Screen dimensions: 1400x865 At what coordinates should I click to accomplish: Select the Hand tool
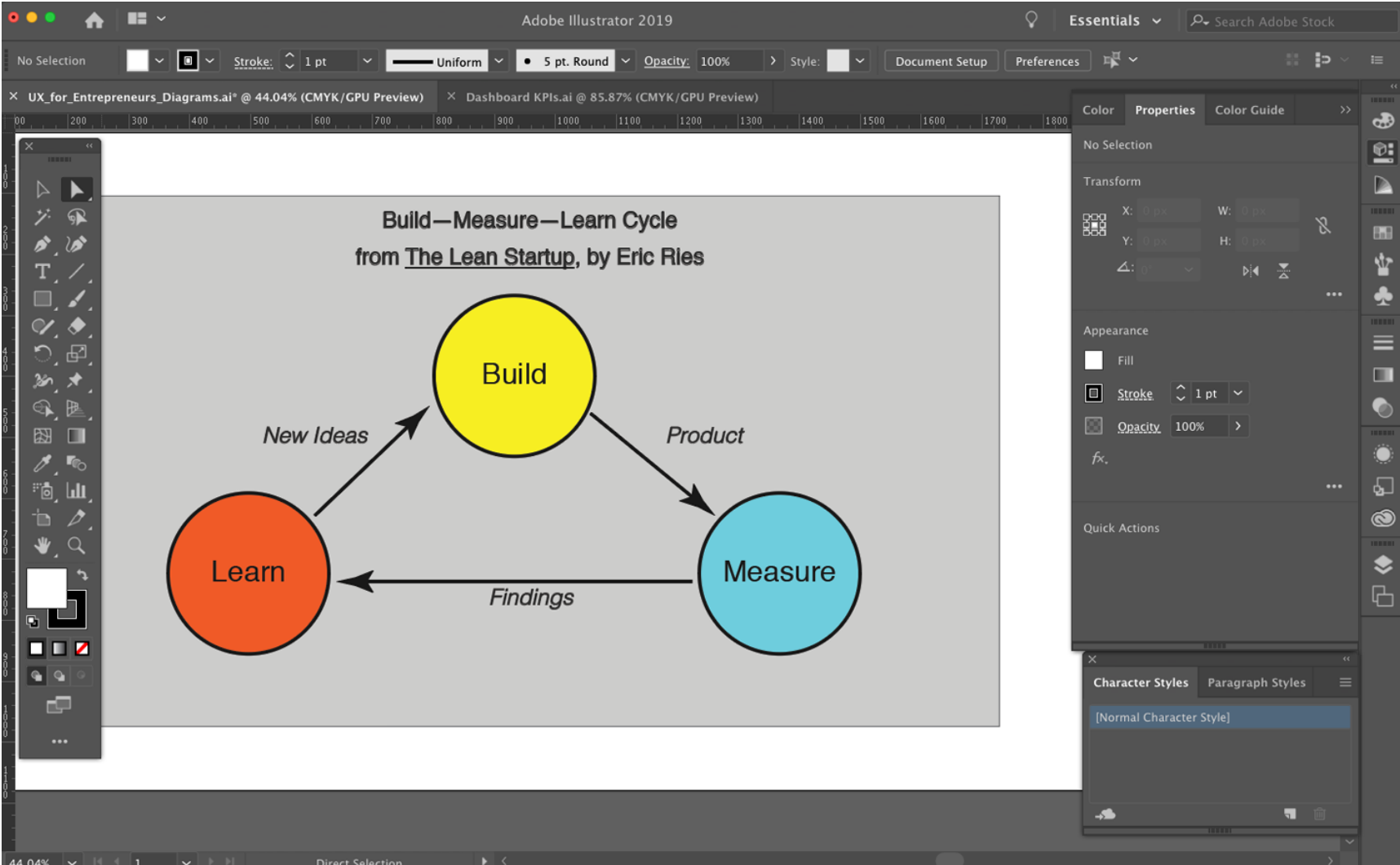[x=42, y=545]
